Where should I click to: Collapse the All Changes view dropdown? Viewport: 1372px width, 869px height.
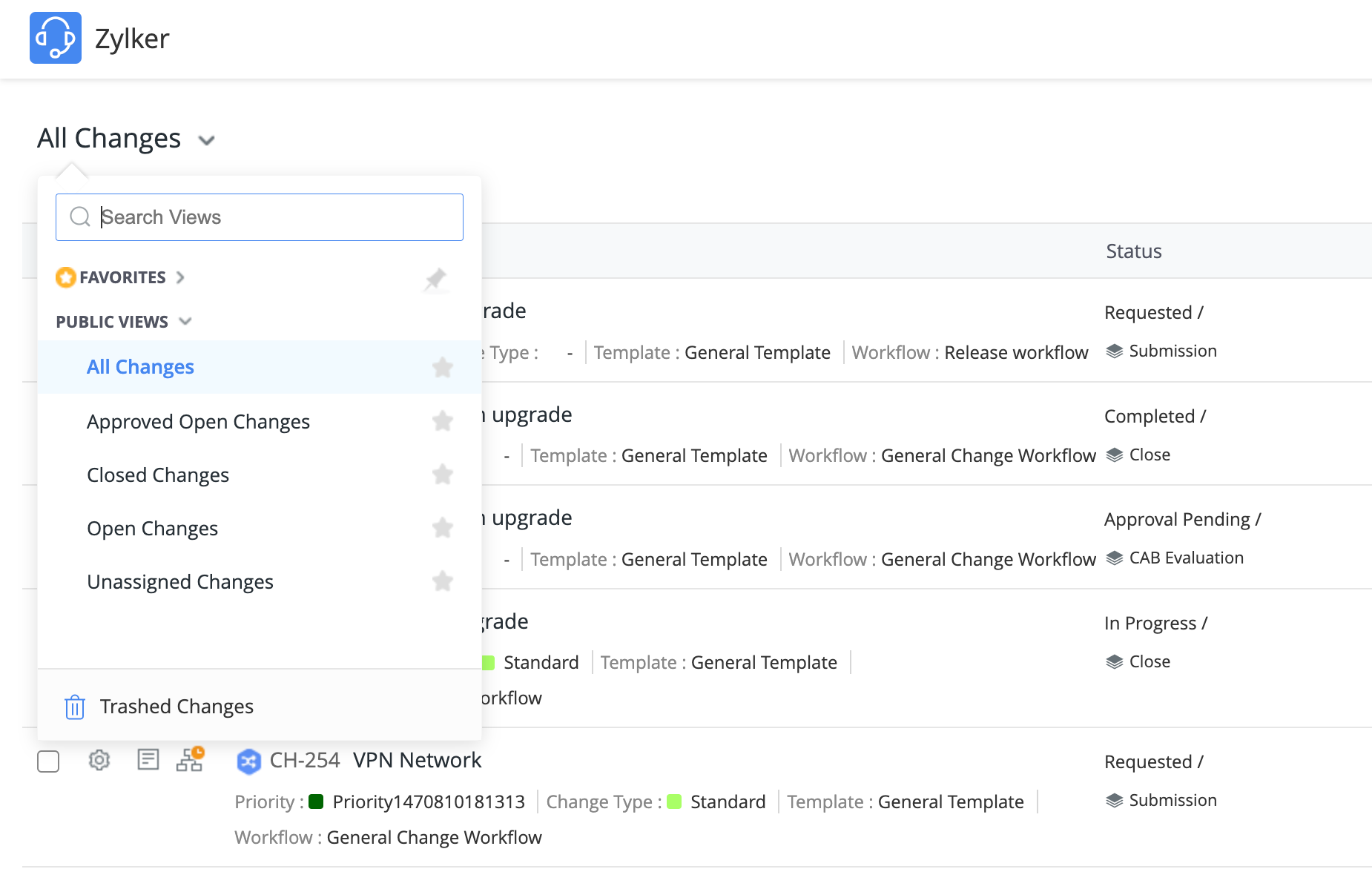206,140
